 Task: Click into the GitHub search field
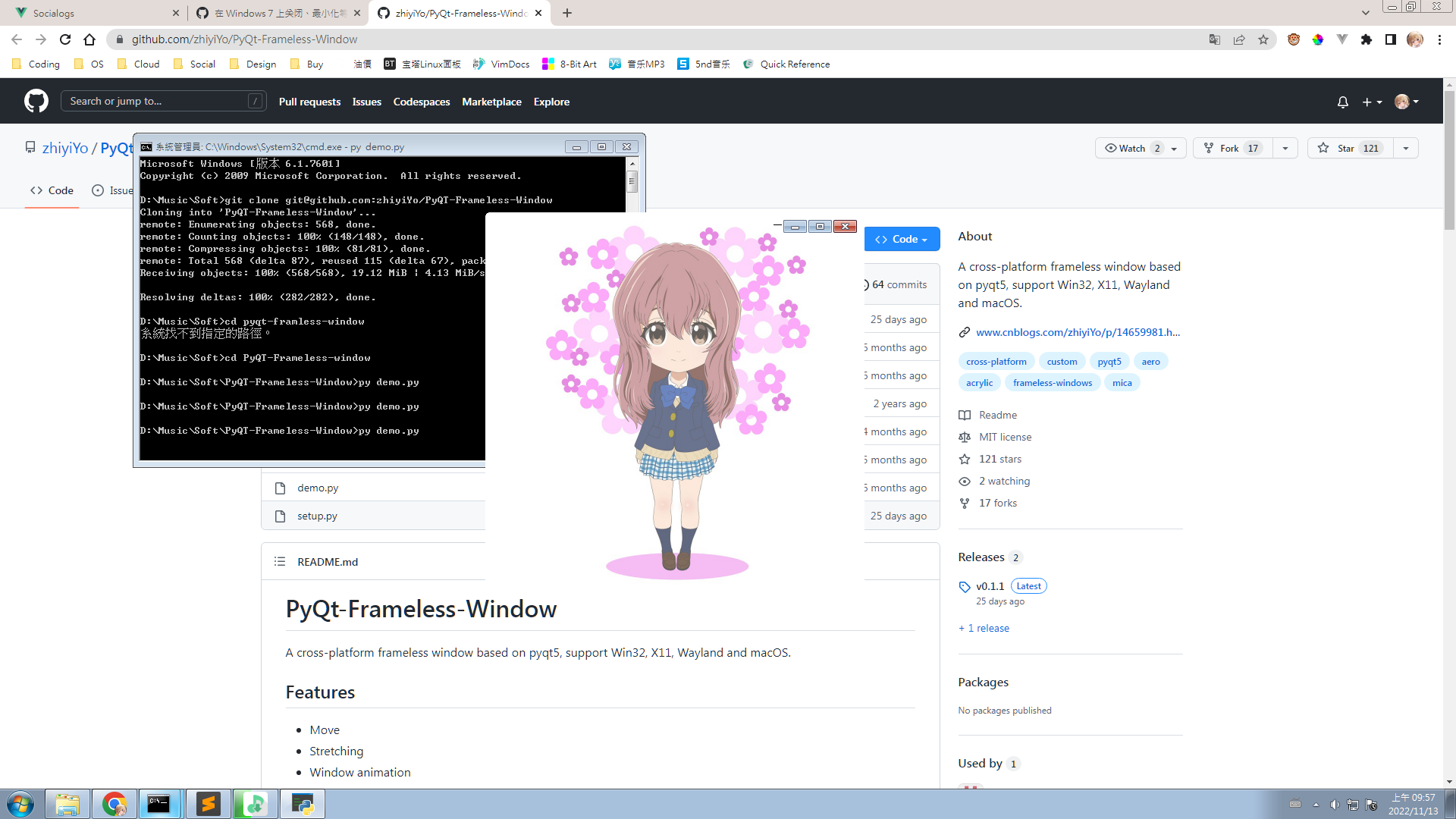point(164,100)
